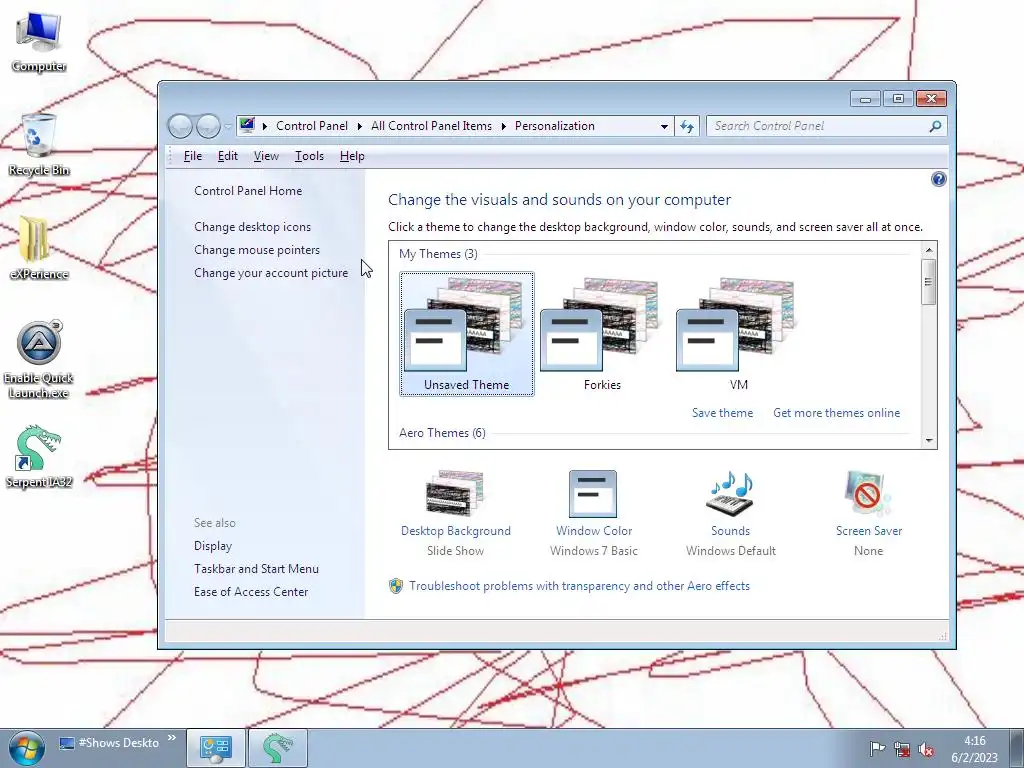Click Change mouse pointers link
The height and width of the screenshot is (768, 1024).
tap(257, 249)
